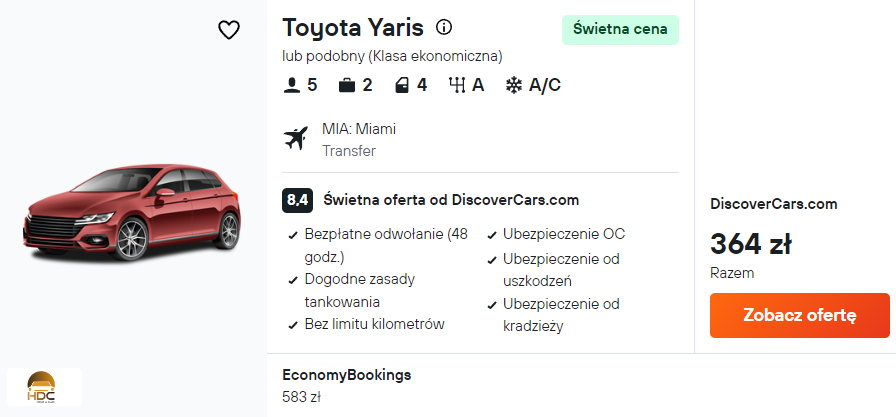Click the air conditioning snowflake icon
Image resolution: width=896 pixels, height=417 pixels.
[514, 85]
